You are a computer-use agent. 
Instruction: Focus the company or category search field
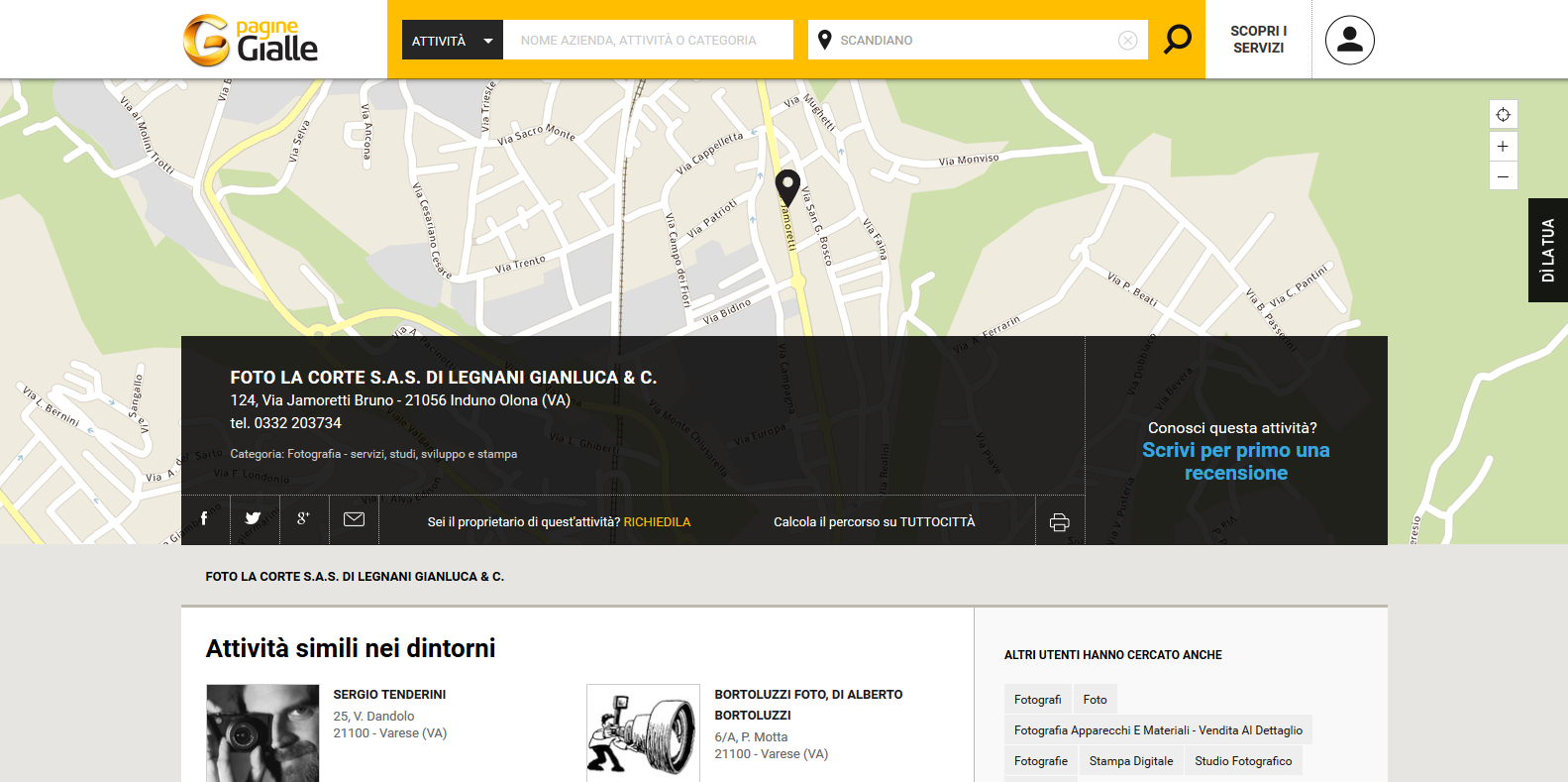coord(648,40)
